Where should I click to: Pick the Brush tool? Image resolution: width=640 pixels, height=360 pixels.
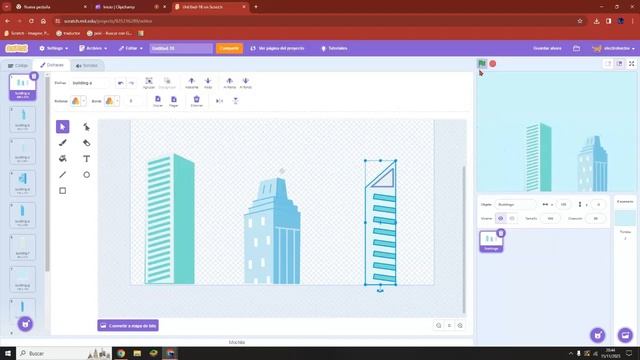point(62,143)
